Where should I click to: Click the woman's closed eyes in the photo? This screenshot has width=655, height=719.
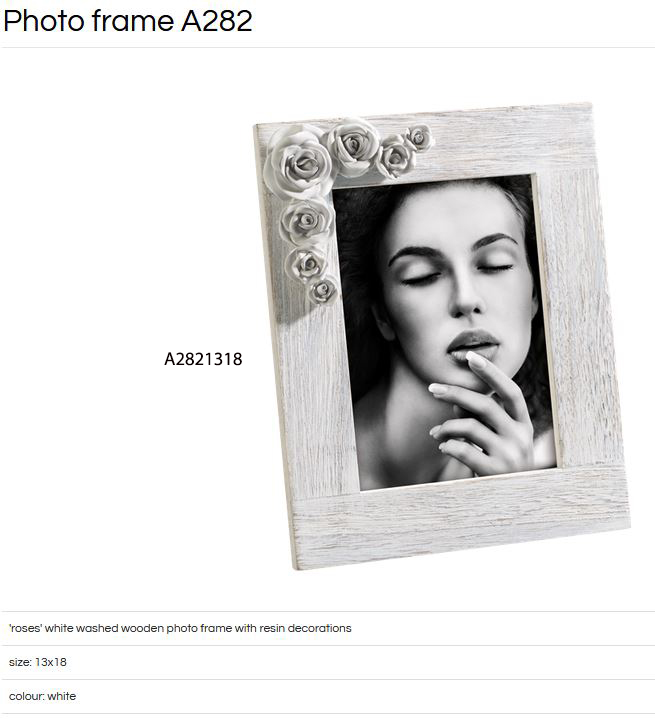click(x=456, y=273)
